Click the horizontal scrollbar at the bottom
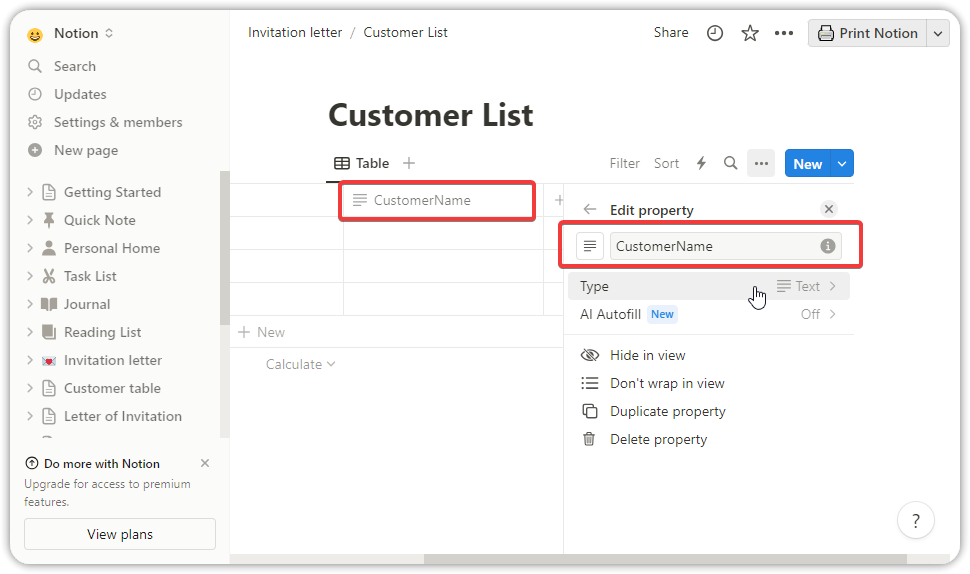This screenshot has width=970, height=574. click(x=665, y=559)
